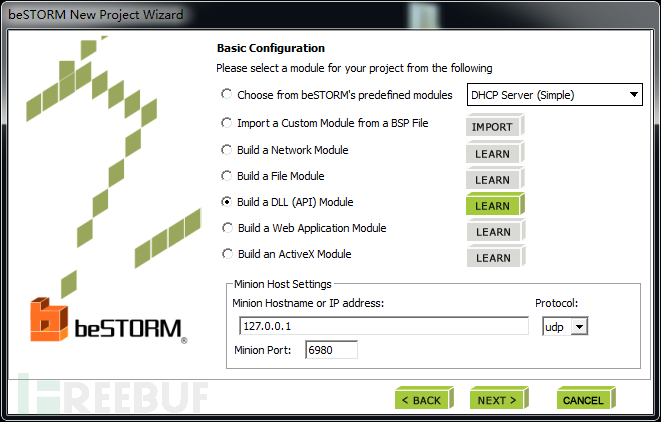Click the 'beSTORM New Project Wizard' title bar
Viewport: 661px width, 422px height.
330,14
